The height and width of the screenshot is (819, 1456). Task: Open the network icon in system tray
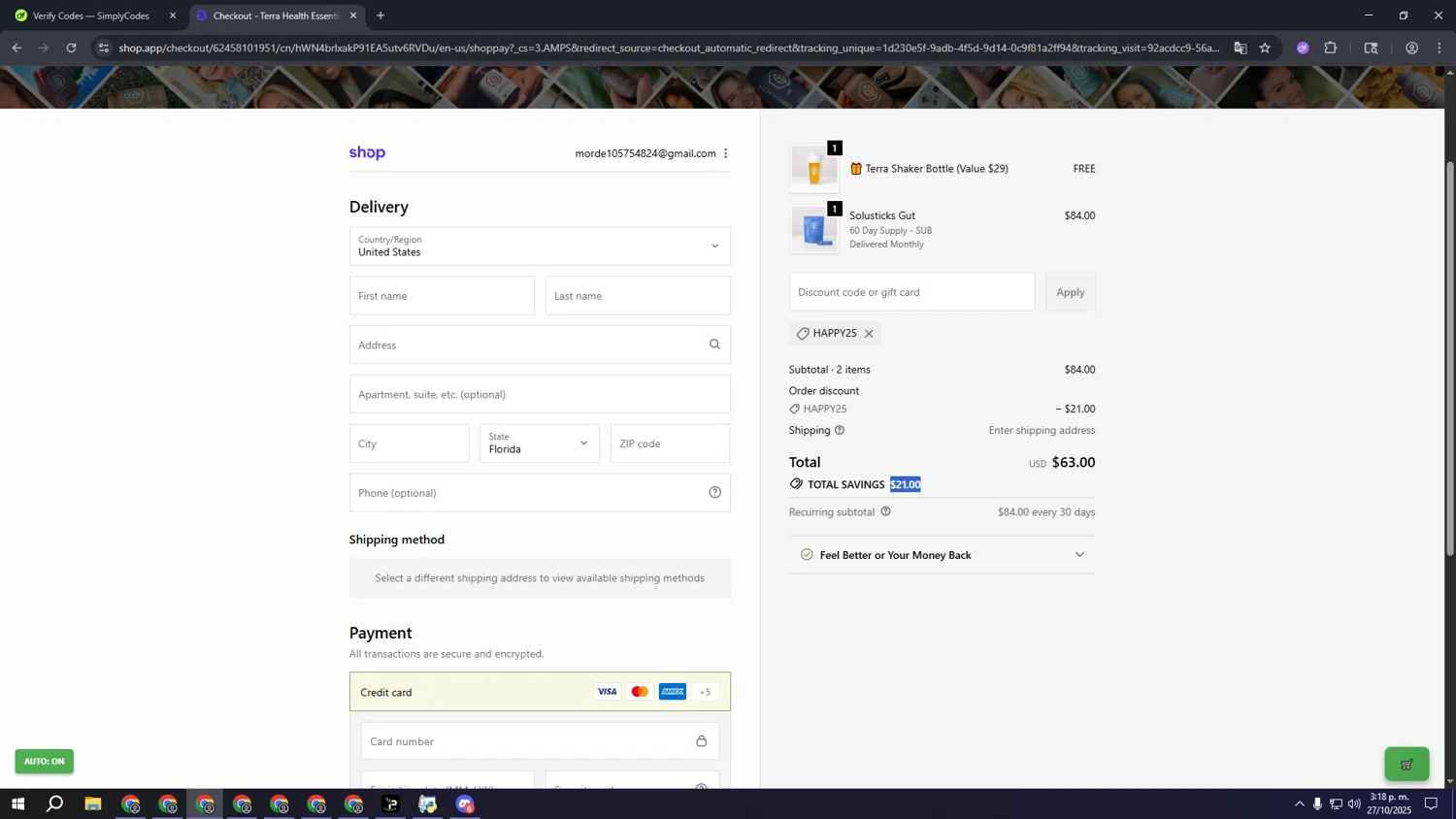point(1336,803)
